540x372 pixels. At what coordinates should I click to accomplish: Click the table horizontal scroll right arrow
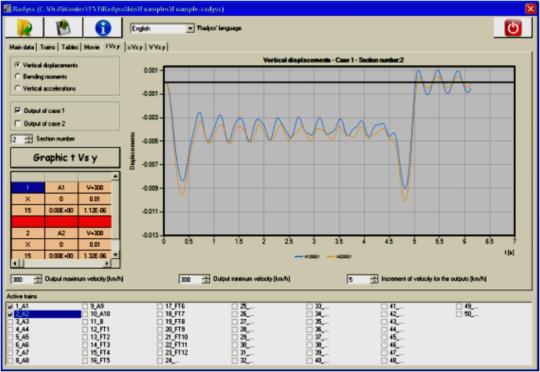point(107,264)
